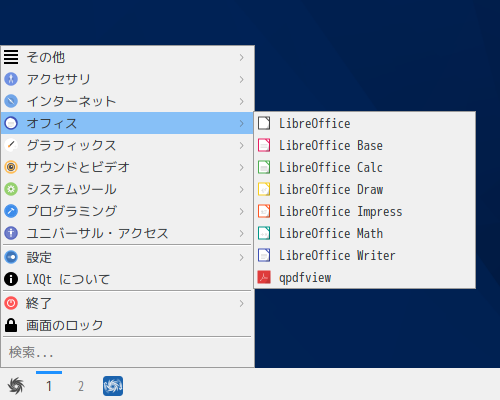Screen dimensions: 500x400
Task: Expand プログラミング submenu chevron
Action: pos(242,211)
